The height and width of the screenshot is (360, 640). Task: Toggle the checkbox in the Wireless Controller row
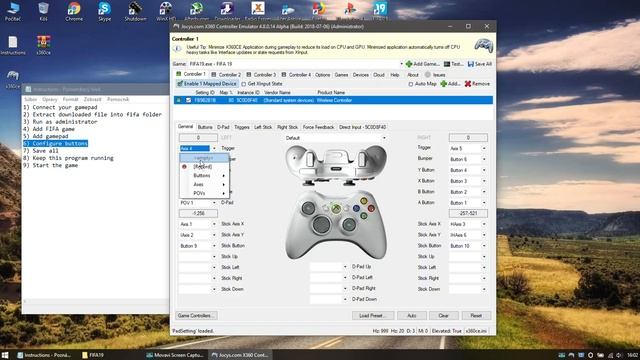click(x=189, y=100)
